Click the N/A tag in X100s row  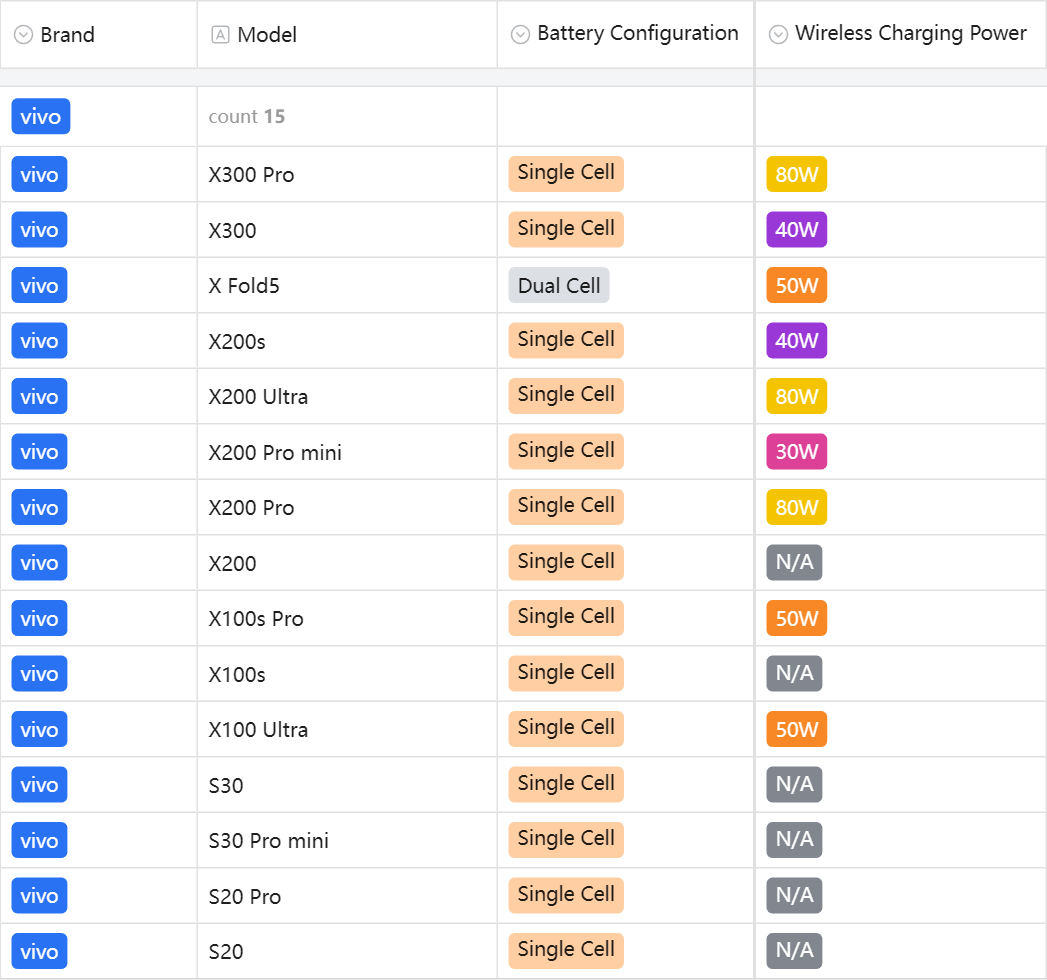click(x=795, y=674)
